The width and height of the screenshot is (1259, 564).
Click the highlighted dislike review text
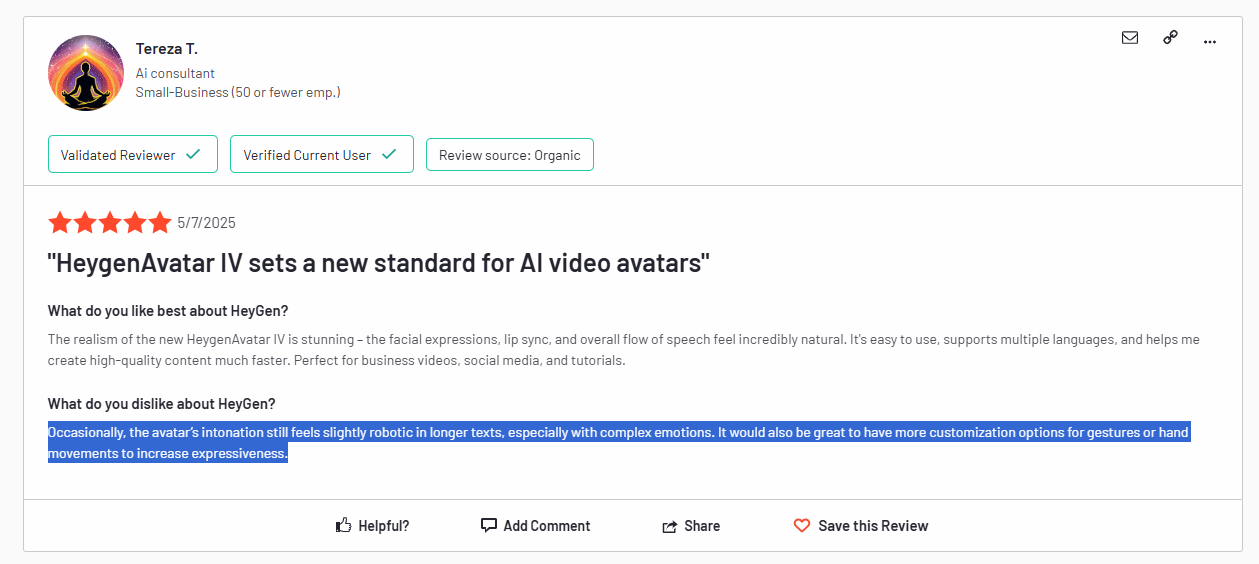[618, 433]
